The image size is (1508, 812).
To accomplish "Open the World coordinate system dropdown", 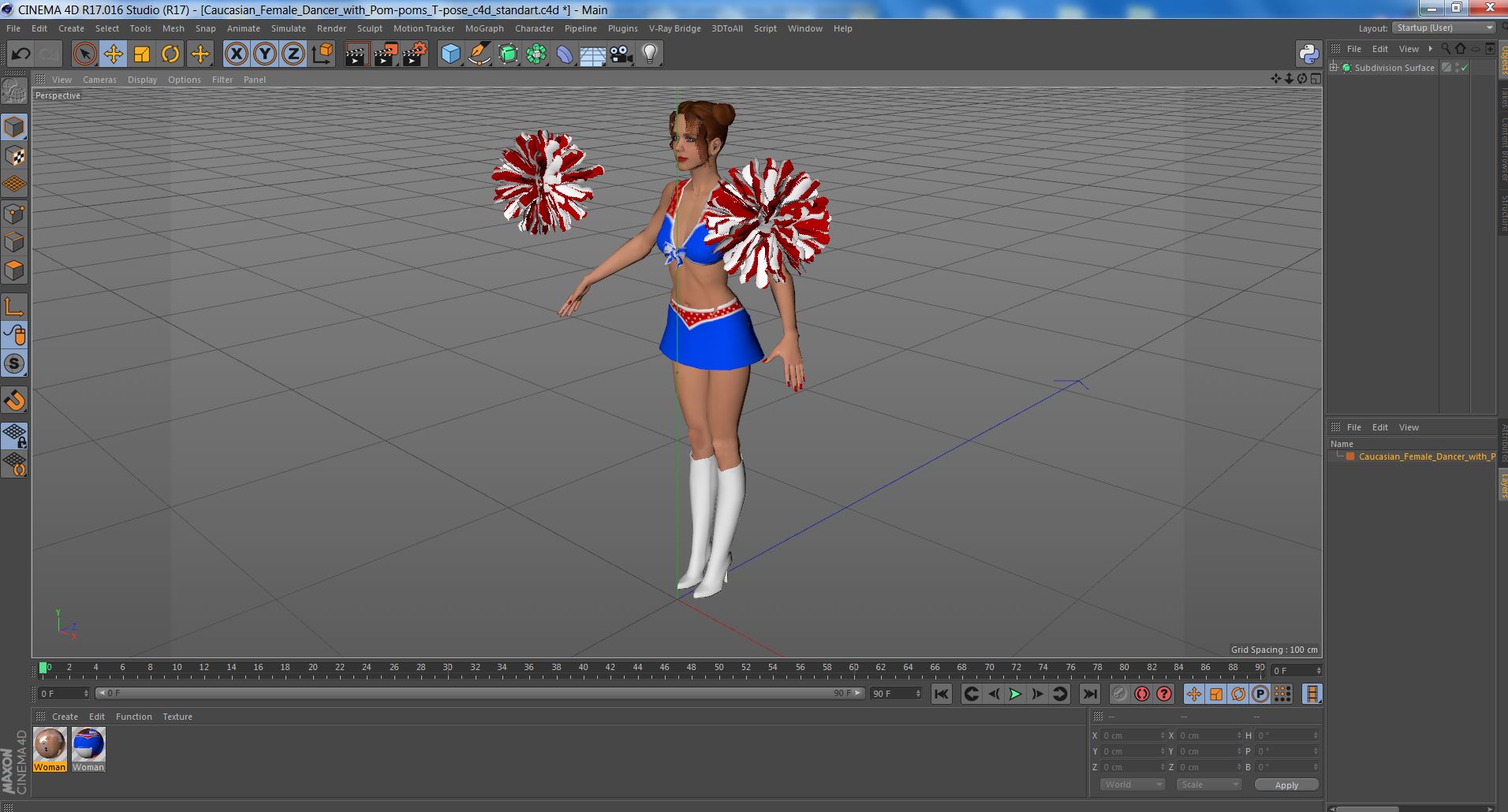I will tap(1133, 784).
